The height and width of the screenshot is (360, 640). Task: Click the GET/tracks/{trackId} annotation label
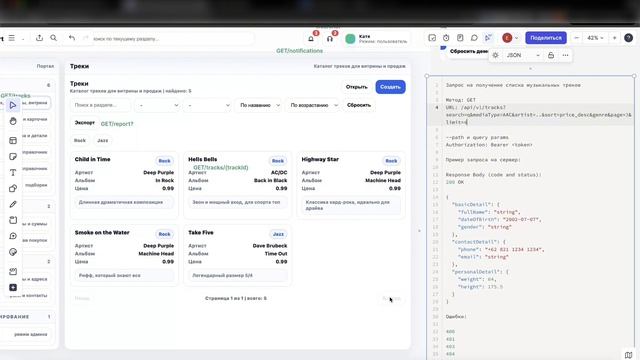(220, 167)
